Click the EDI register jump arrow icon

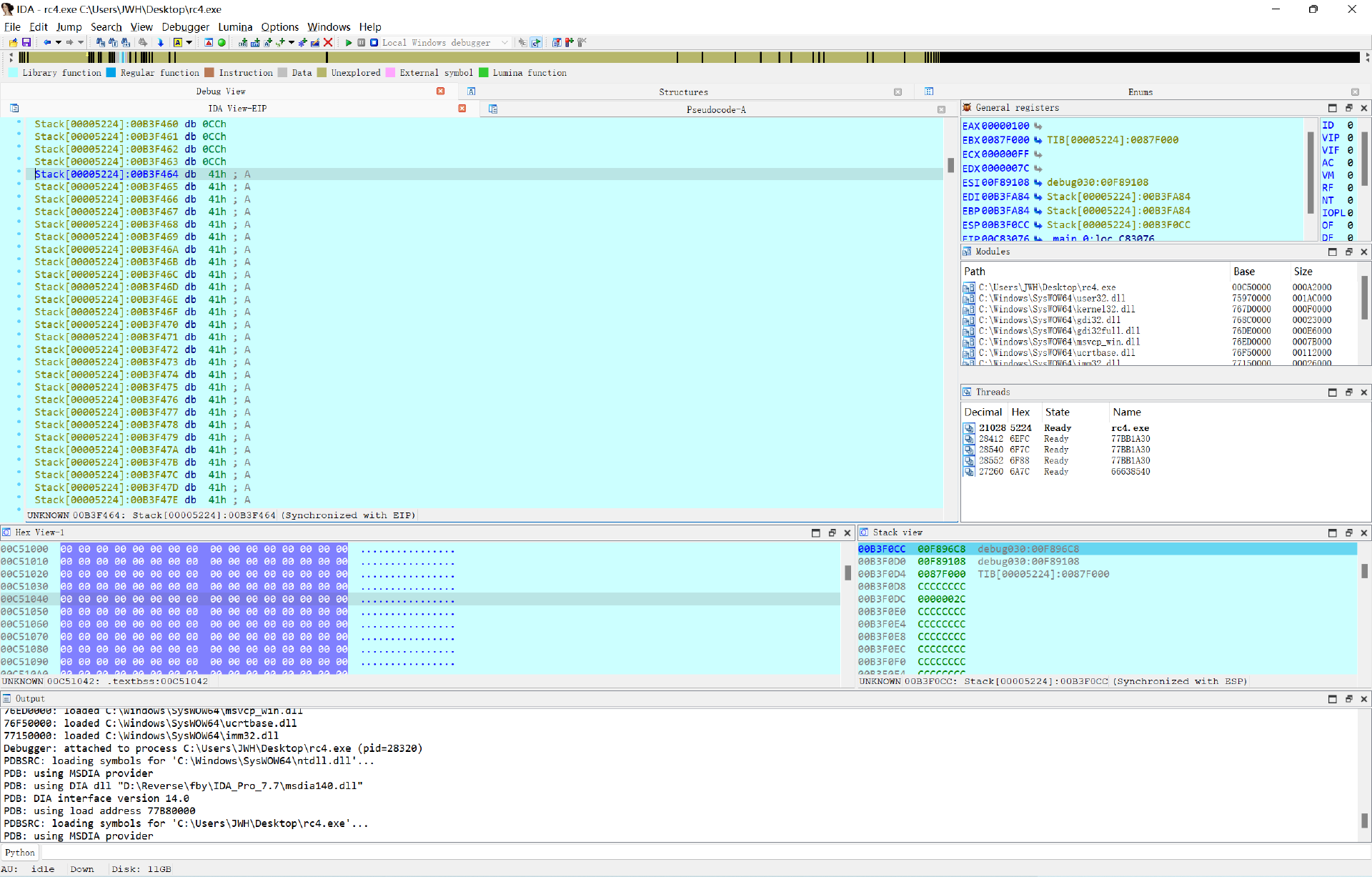coord(1038,197)
